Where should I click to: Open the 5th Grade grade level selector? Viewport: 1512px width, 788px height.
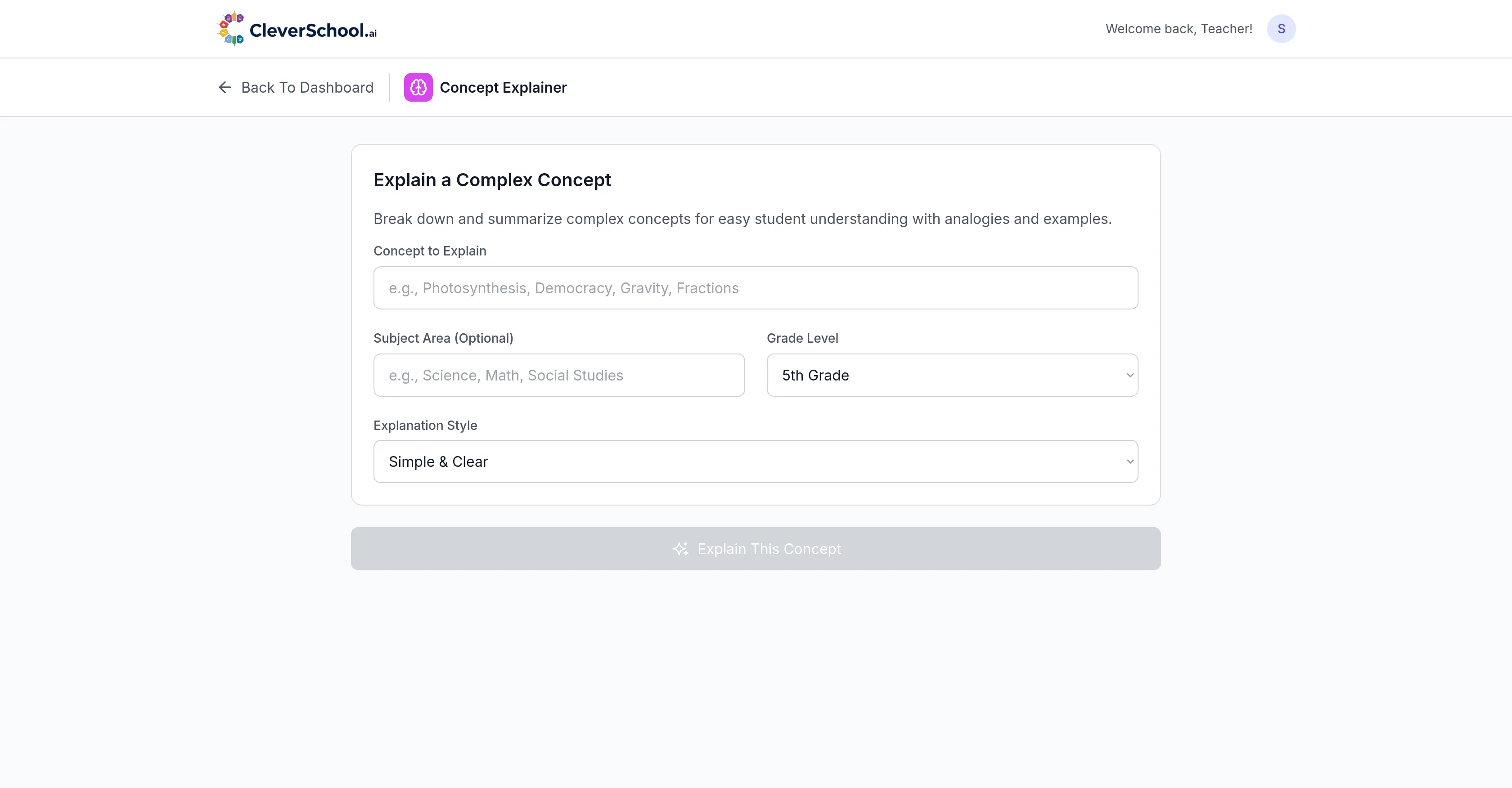click(x=951, y=375)
